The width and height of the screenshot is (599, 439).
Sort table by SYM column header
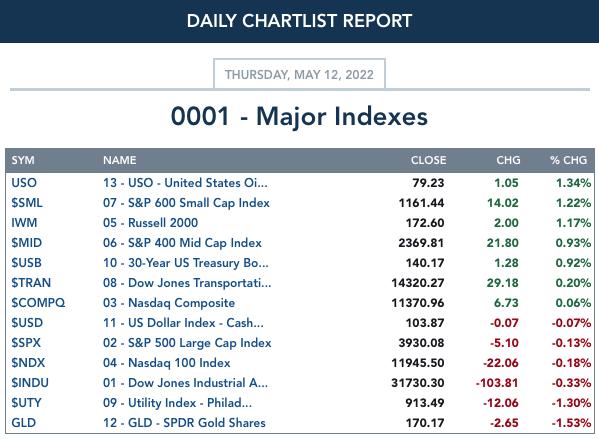pyautogui.click(x=23, y=160)
